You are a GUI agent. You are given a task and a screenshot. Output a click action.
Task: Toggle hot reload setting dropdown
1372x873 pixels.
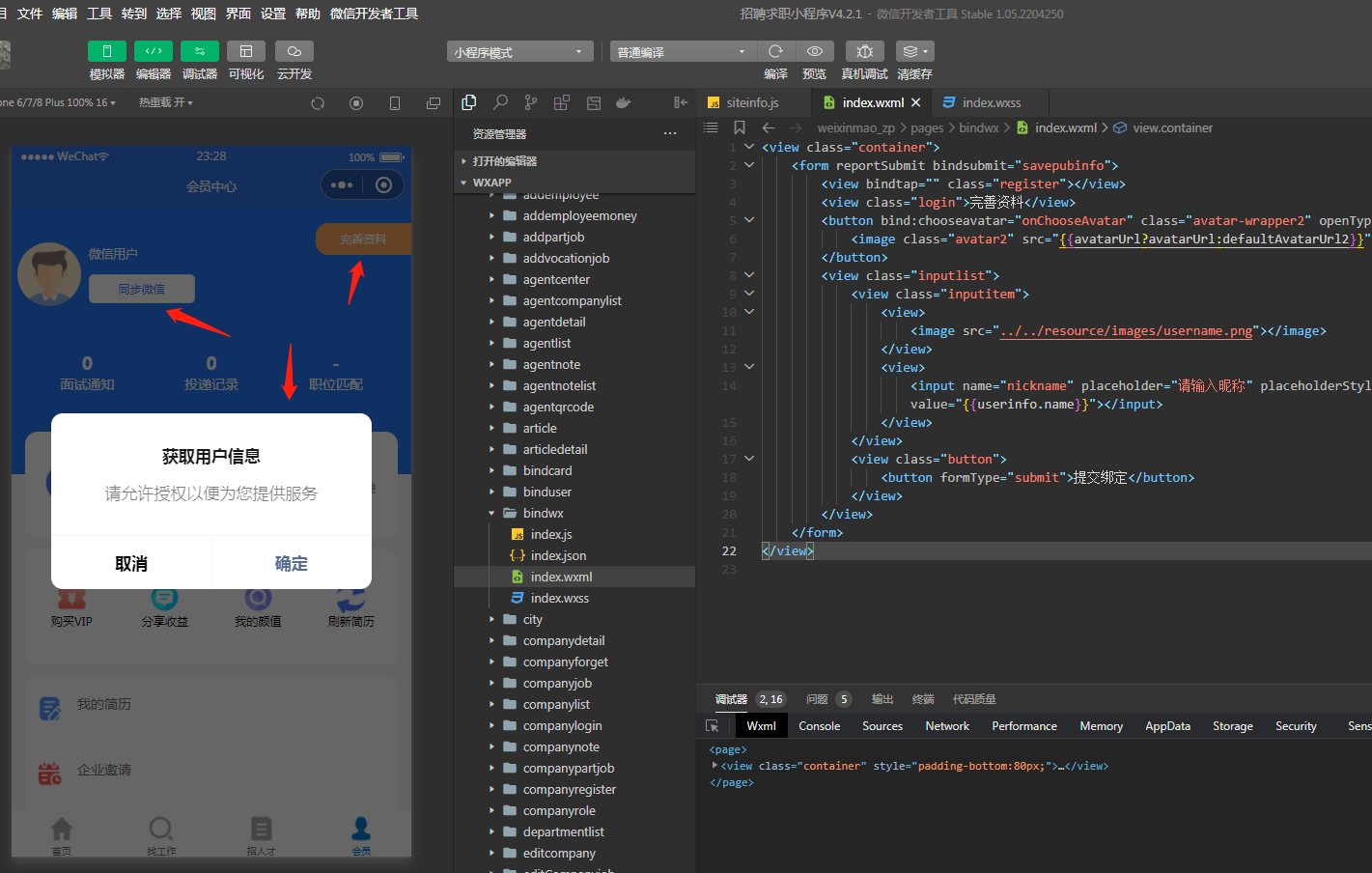point(165,102)
